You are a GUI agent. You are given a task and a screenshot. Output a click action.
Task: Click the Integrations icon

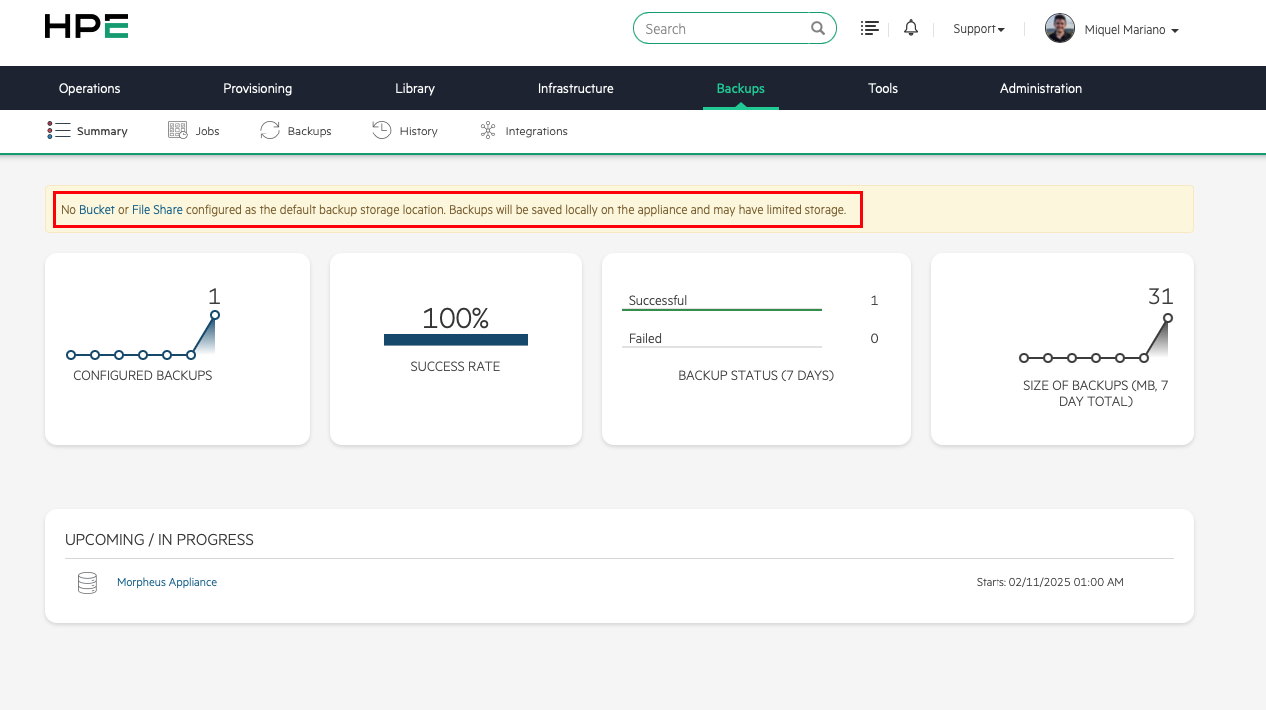(x=488, y=131)
